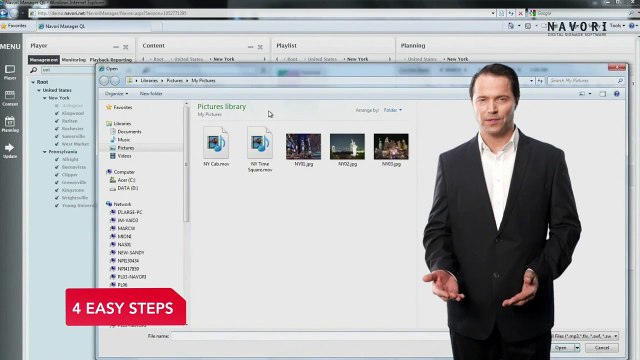Open the Documents library
Screen dimensions: 640x360
(125, 131)
